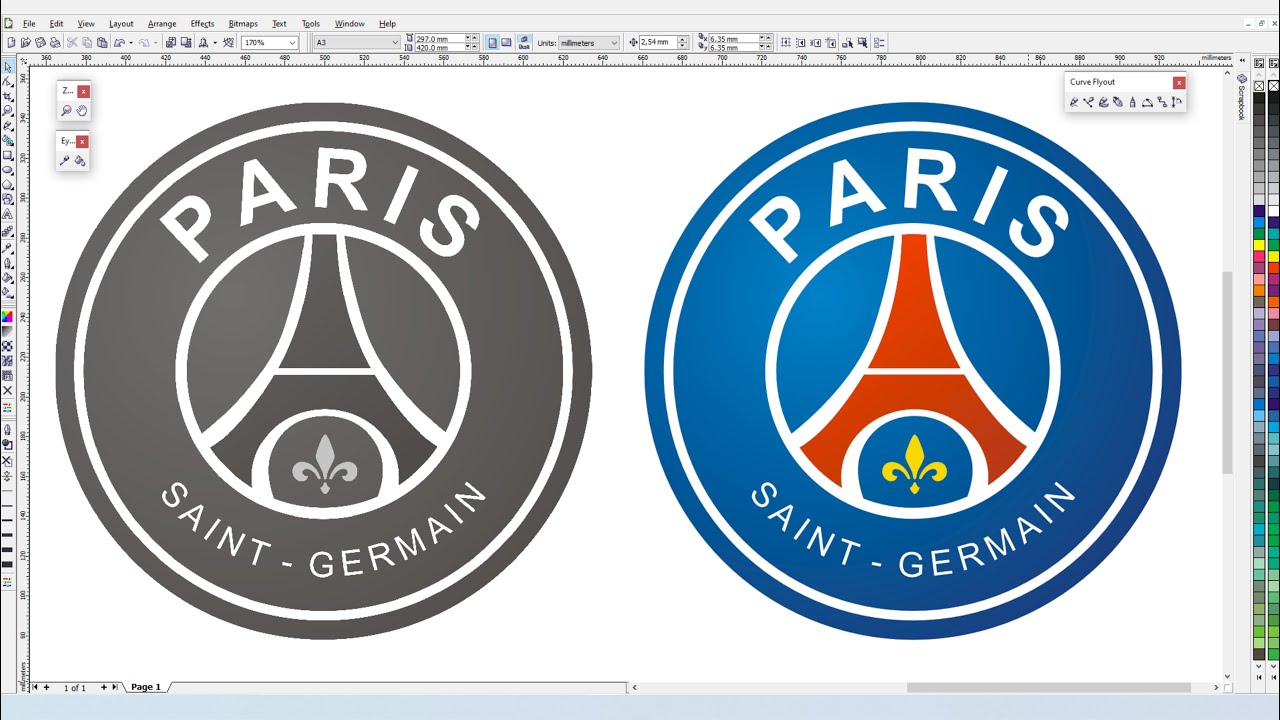1280x720 pixels.
Task: Click the Print icon in toolbar
Action: [x=55, y=43]
